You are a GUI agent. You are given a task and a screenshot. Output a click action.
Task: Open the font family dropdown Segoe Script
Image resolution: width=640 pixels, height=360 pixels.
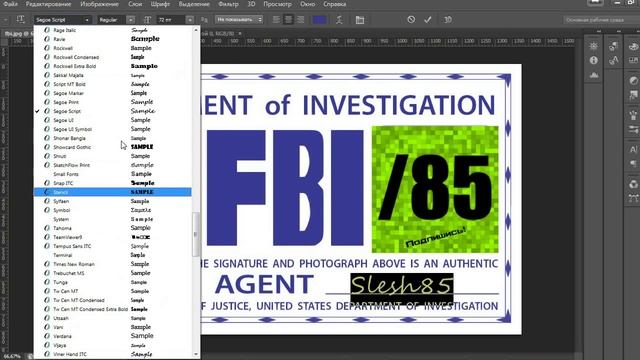[x=62, y=20]
